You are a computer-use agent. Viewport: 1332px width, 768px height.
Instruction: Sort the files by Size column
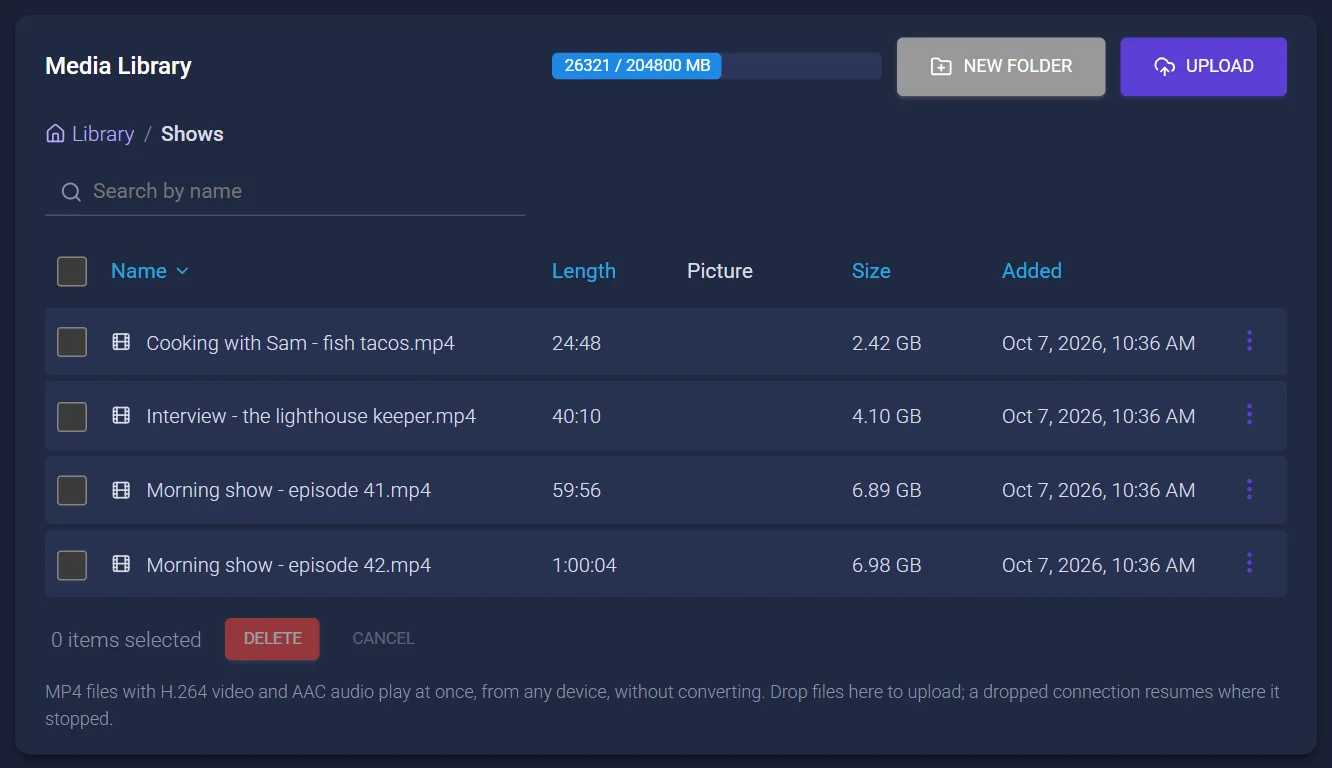[871, 271]
